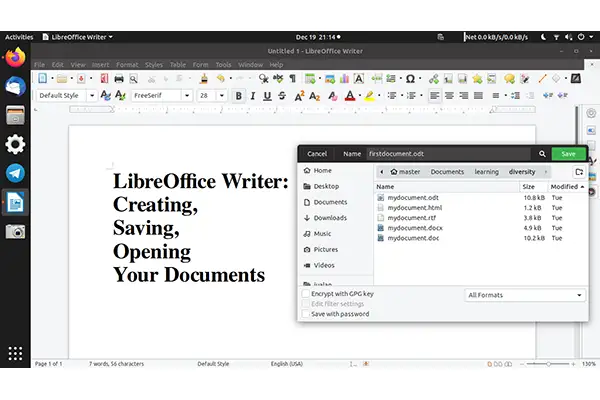
Task: Open the paragraph style dropdown arrow
Action: tap(92, 96)
